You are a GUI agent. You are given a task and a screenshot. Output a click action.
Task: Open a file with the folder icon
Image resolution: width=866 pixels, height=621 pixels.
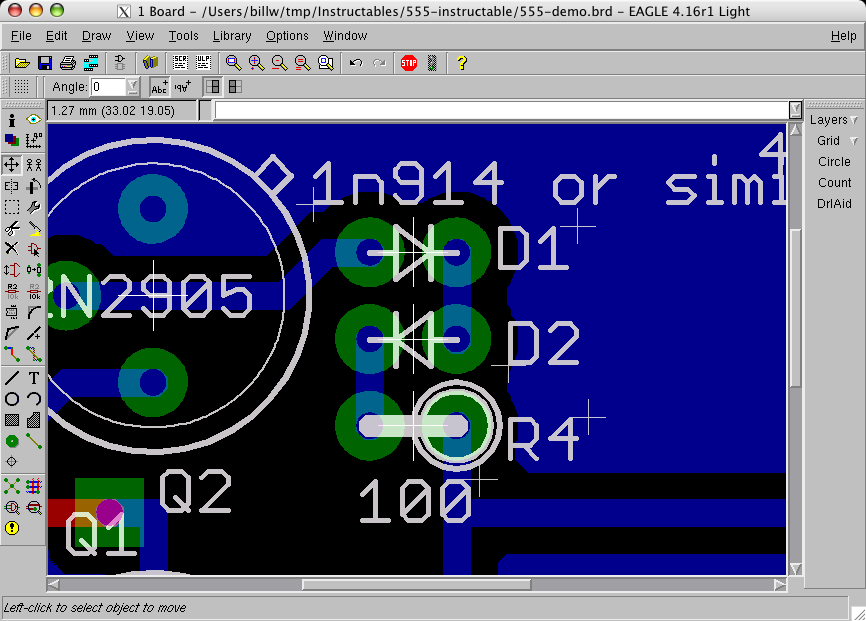(x=22, y=63)
